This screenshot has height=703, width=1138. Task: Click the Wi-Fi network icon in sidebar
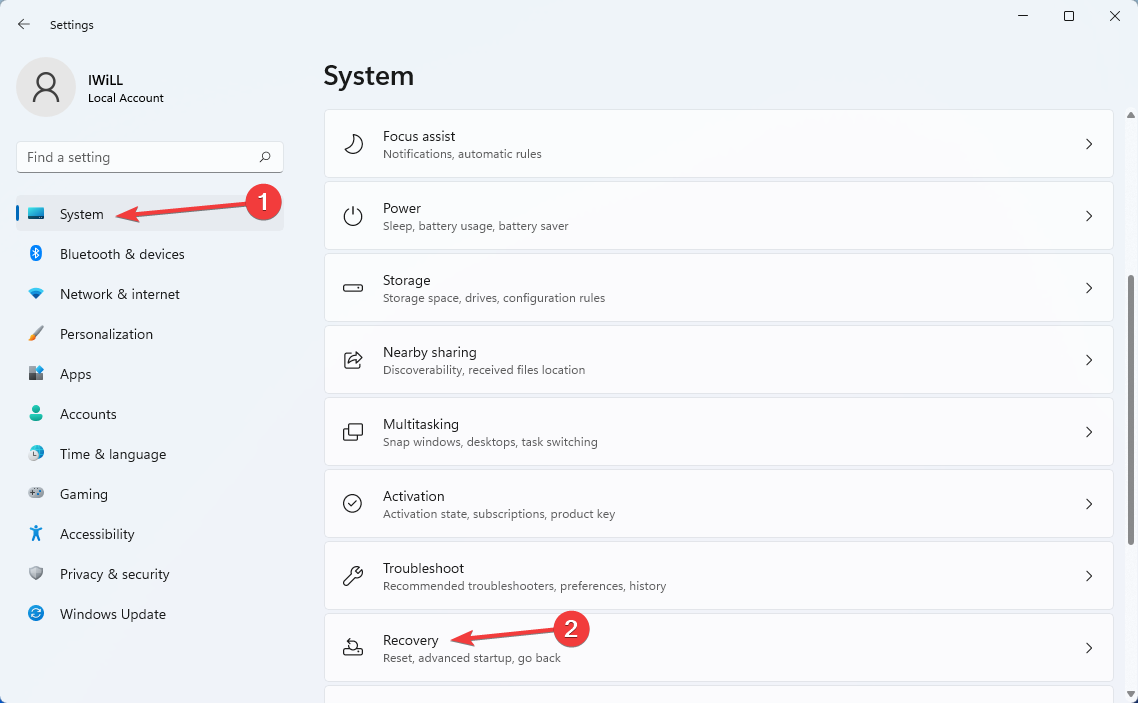36,294
